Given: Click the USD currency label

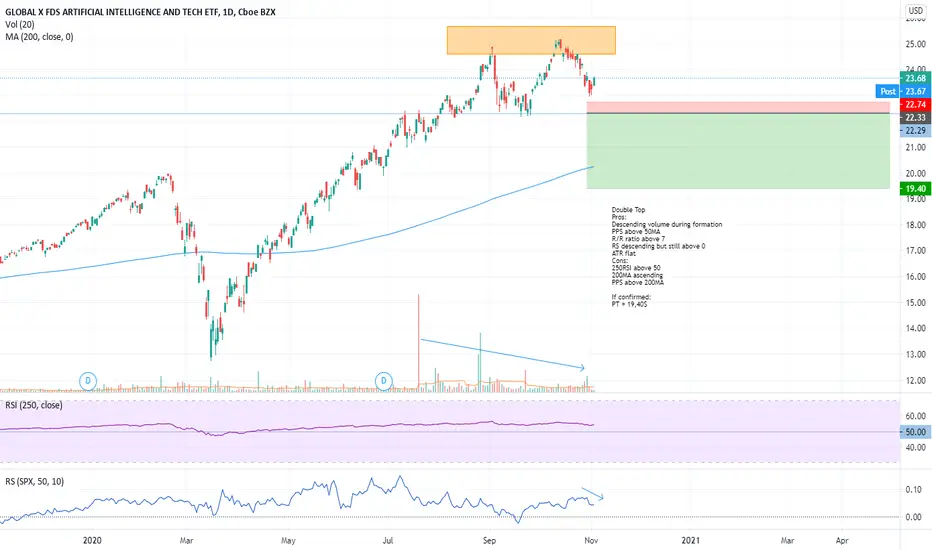Looking at the screenshot, I should tap(915, 10).
